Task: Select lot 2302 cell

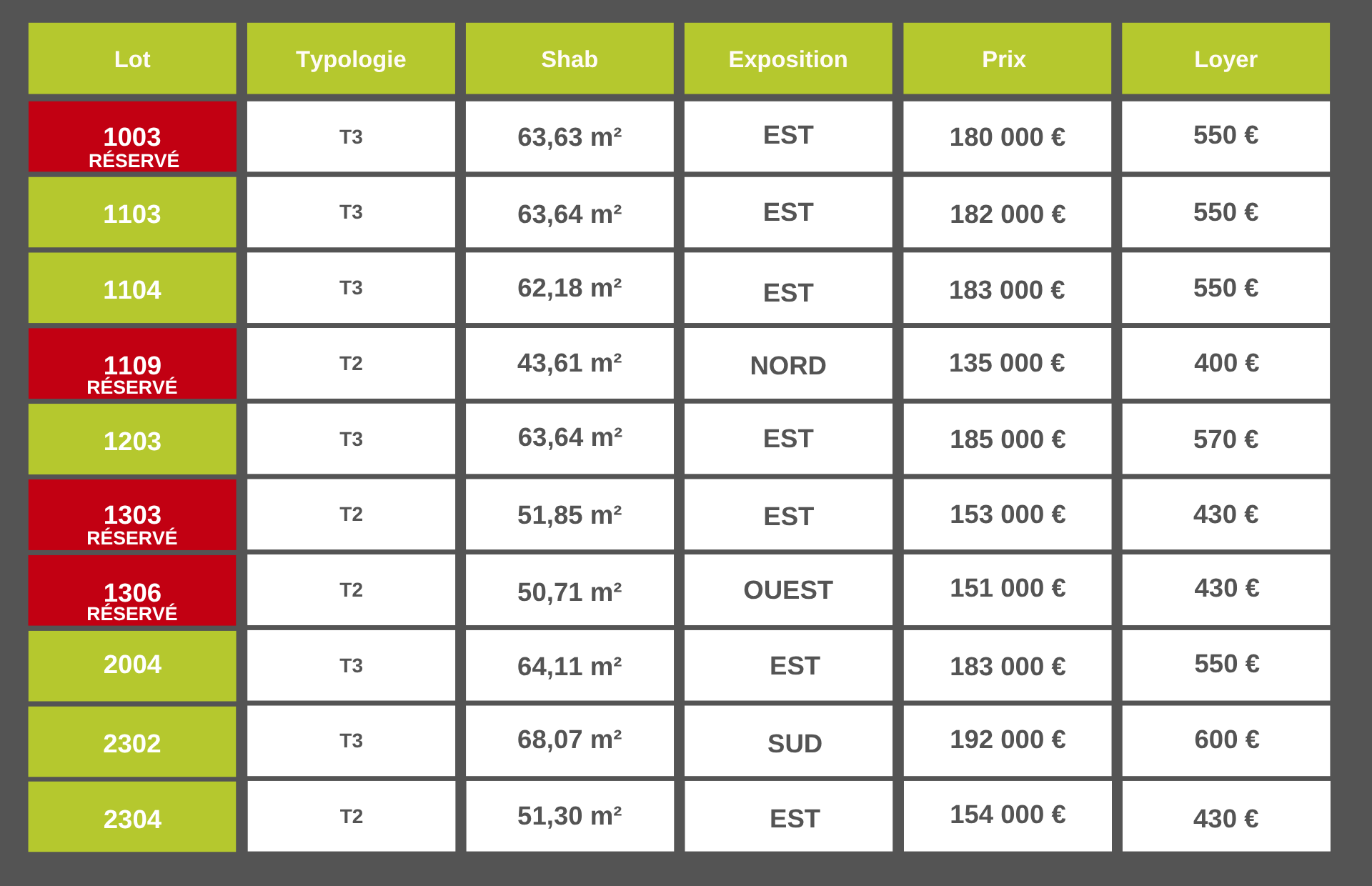Action: [132, 742]
